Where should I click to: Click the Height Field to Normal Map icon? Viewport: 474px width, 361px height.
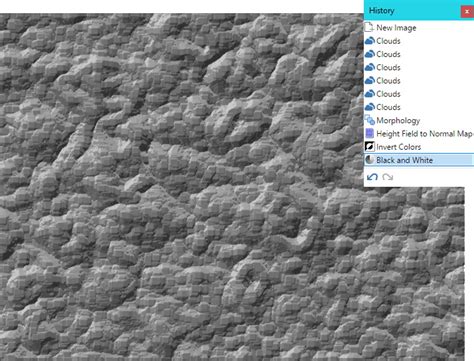370,133
